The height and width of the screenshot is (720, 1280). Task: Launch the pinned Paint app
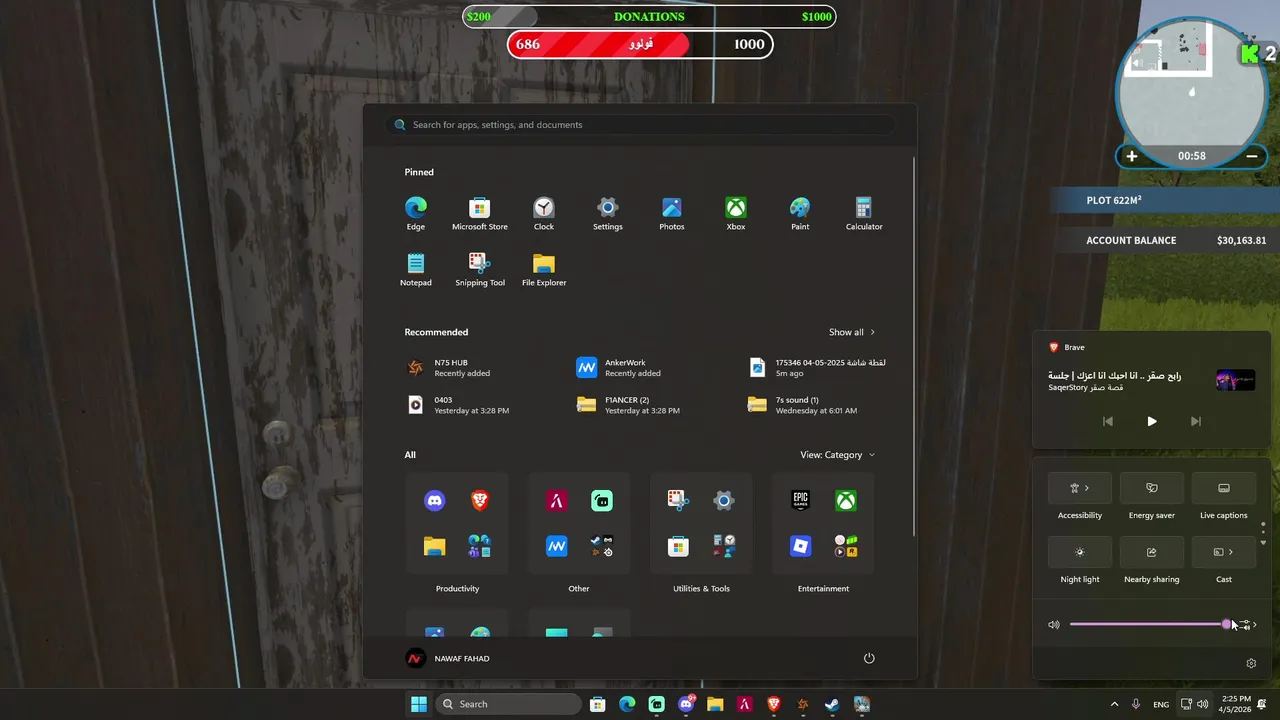coord(800,213)
